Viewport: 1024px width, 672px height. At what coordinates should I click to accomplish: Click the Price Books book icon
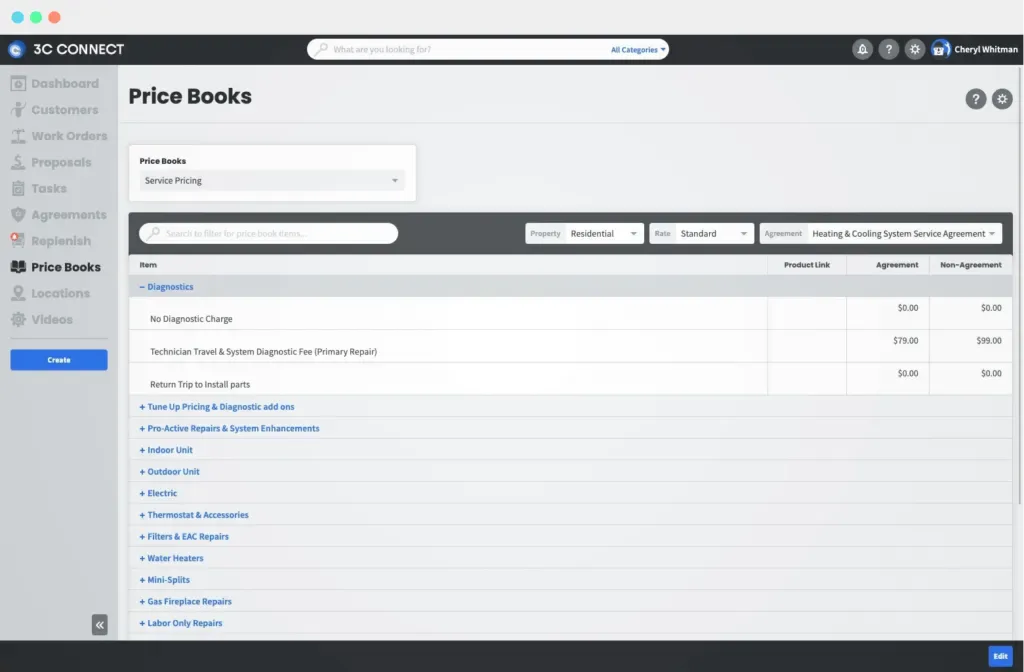point(18,266)
